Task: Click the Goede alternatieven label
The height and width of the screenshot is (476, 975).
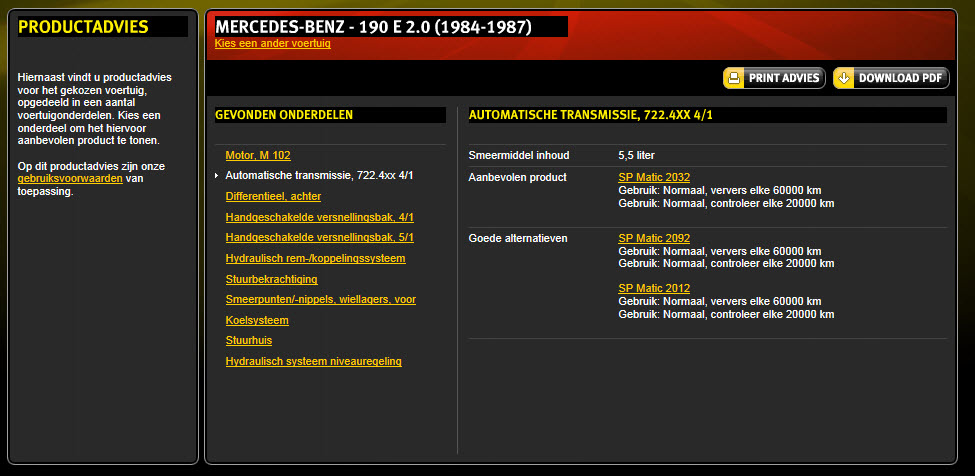Action: tap(518, 239)
